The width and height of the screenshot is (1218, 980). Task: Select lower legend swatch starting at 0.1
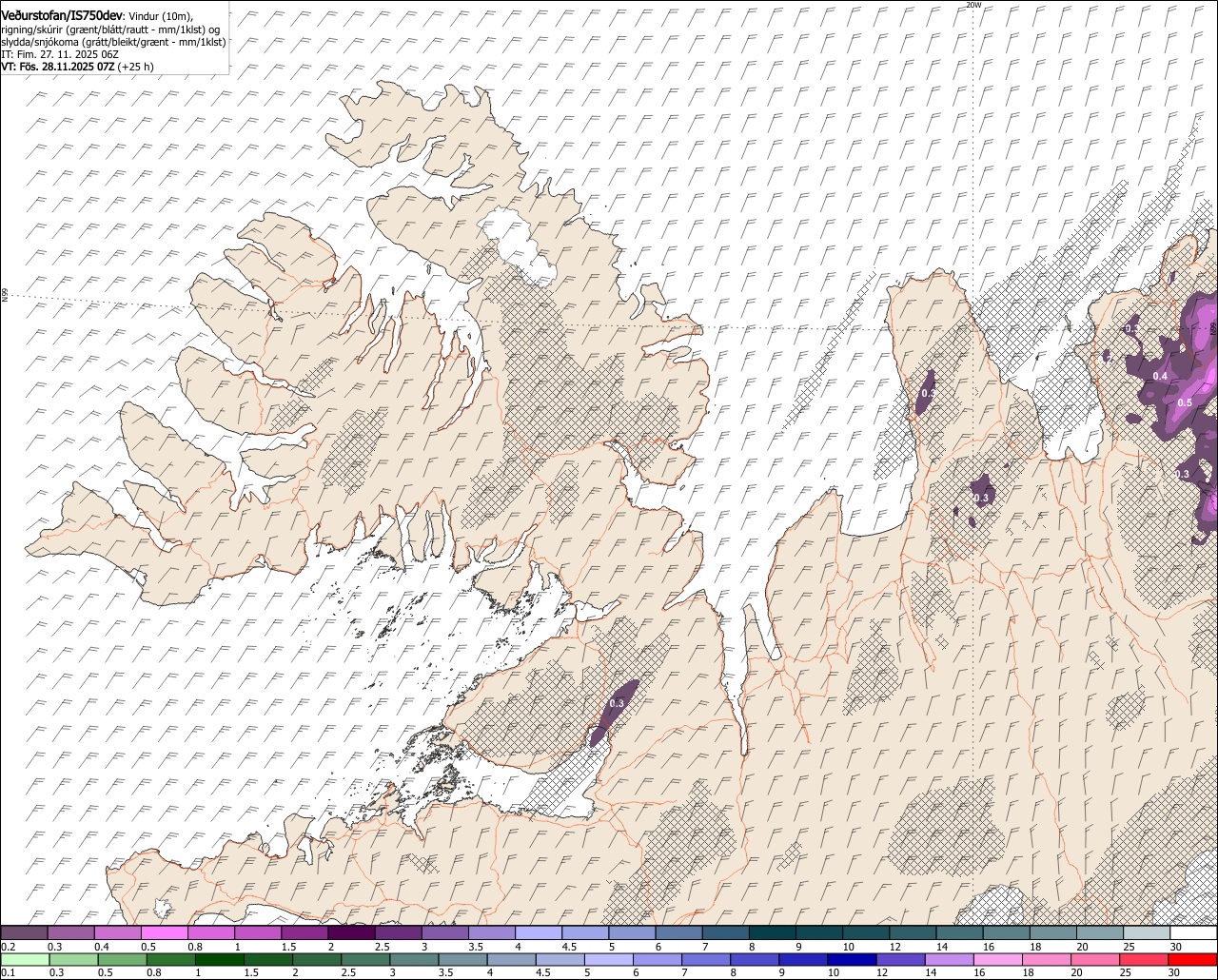pyautogui.click(x=25, y=959)
